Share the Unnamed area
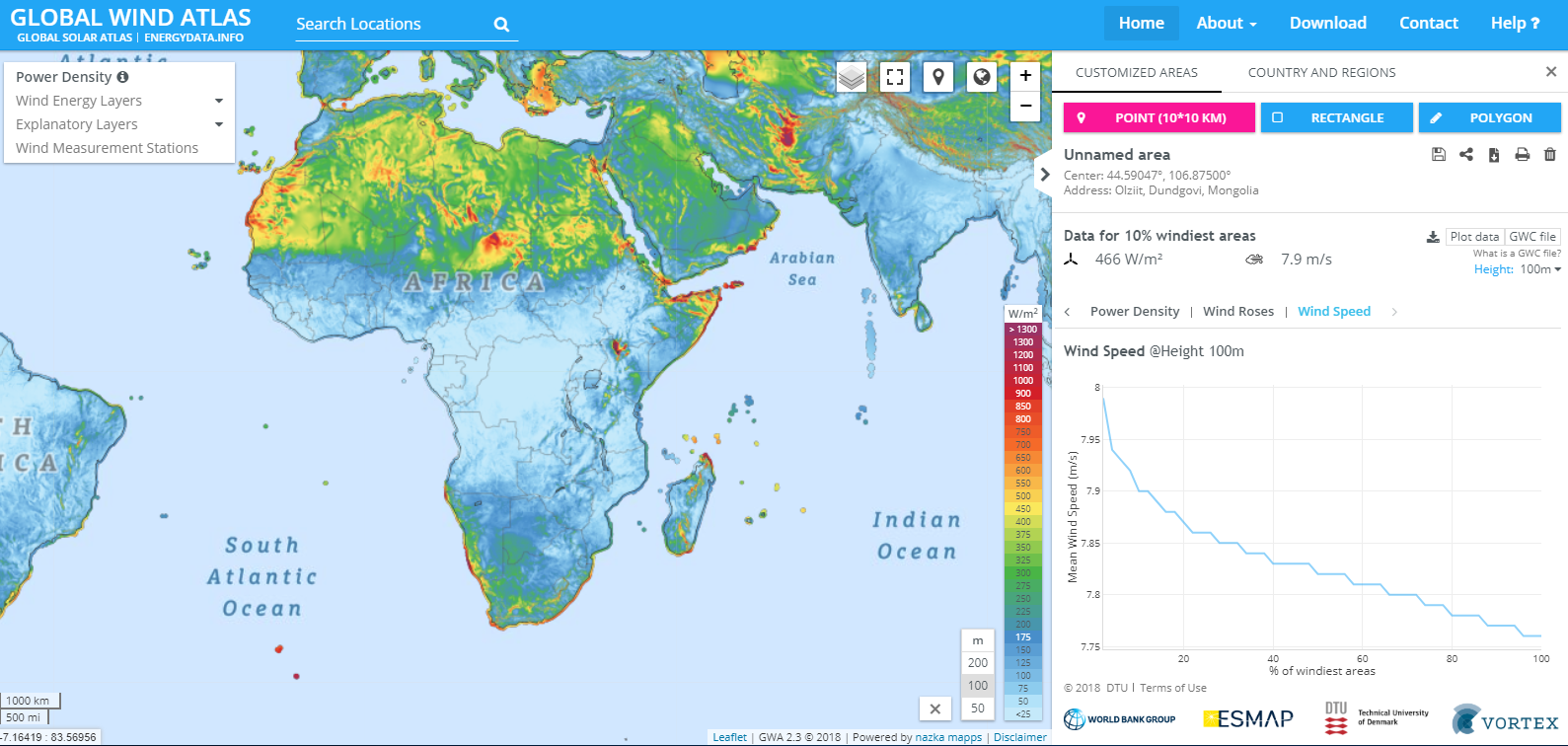Screen dimensions: 1568x746 click(x=1466, y=155)
